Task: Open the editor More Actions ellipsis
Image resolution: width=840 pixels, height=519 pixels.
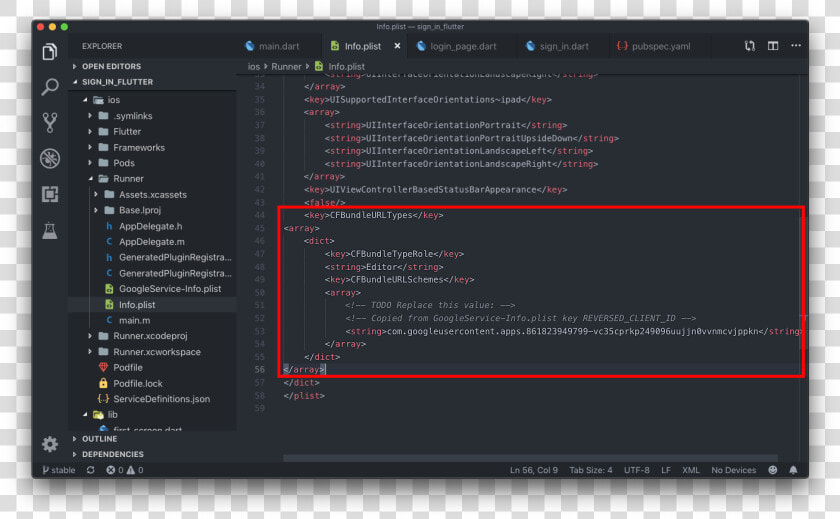Action: coord(796,46)
